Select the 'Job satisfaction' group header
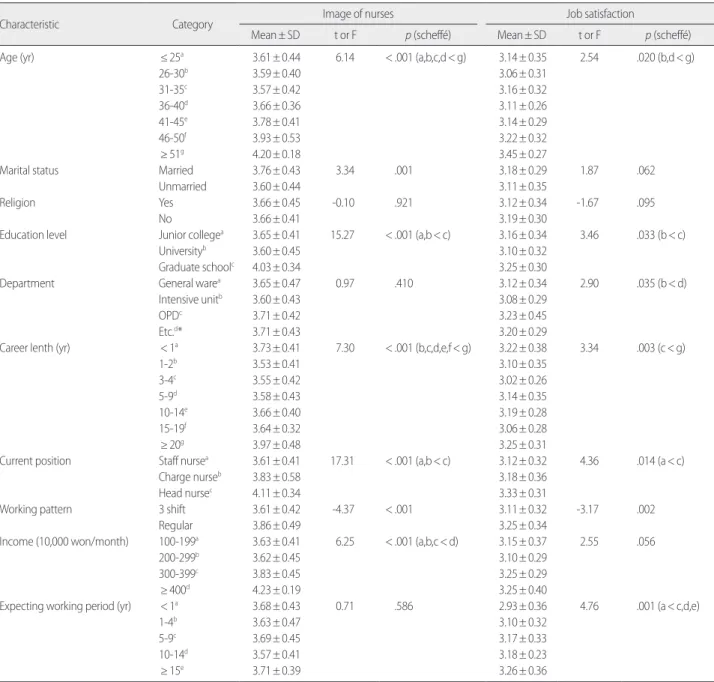 tap(600, 14)
